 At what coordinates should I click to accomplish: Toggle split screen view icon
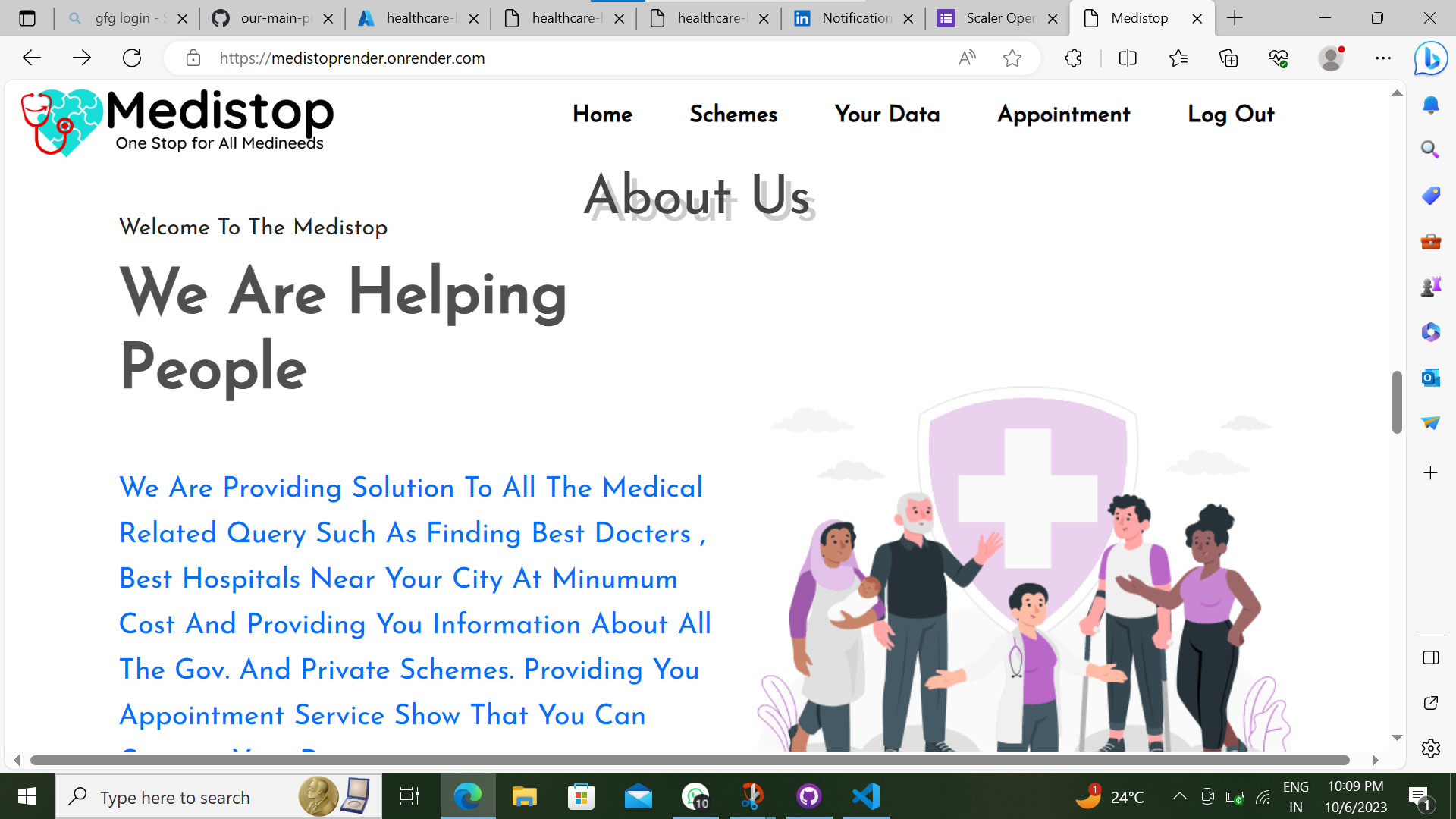1128,58
